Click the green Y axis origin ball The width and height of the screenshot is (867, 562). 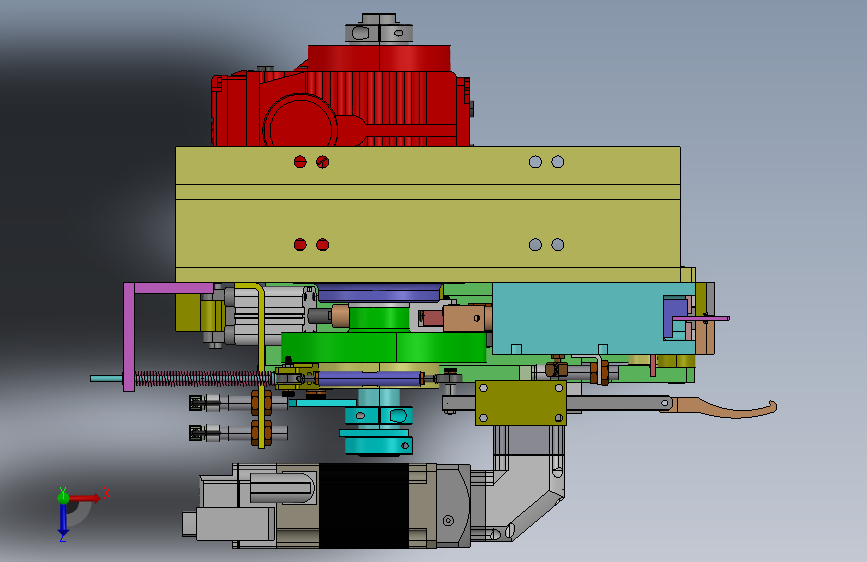click(63, 497)
